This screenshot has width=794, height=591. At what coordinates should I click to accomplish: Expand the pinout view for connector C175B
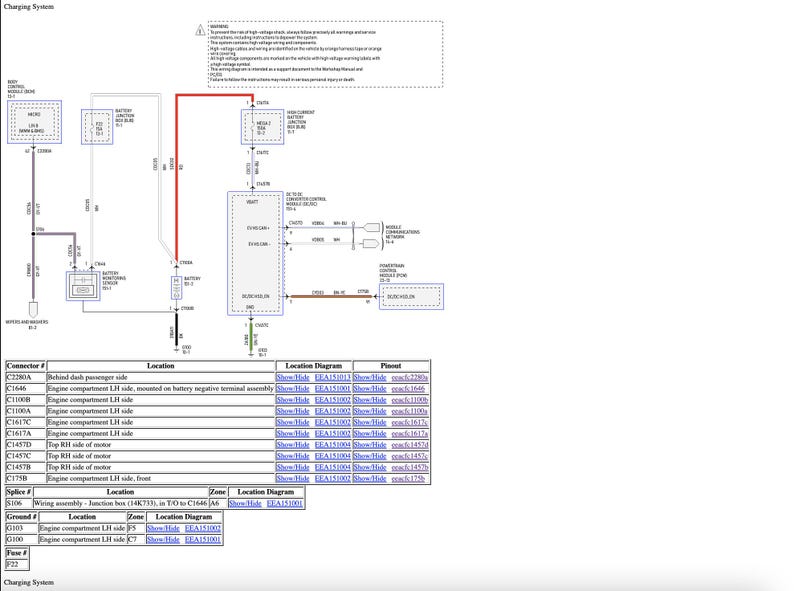369,479
